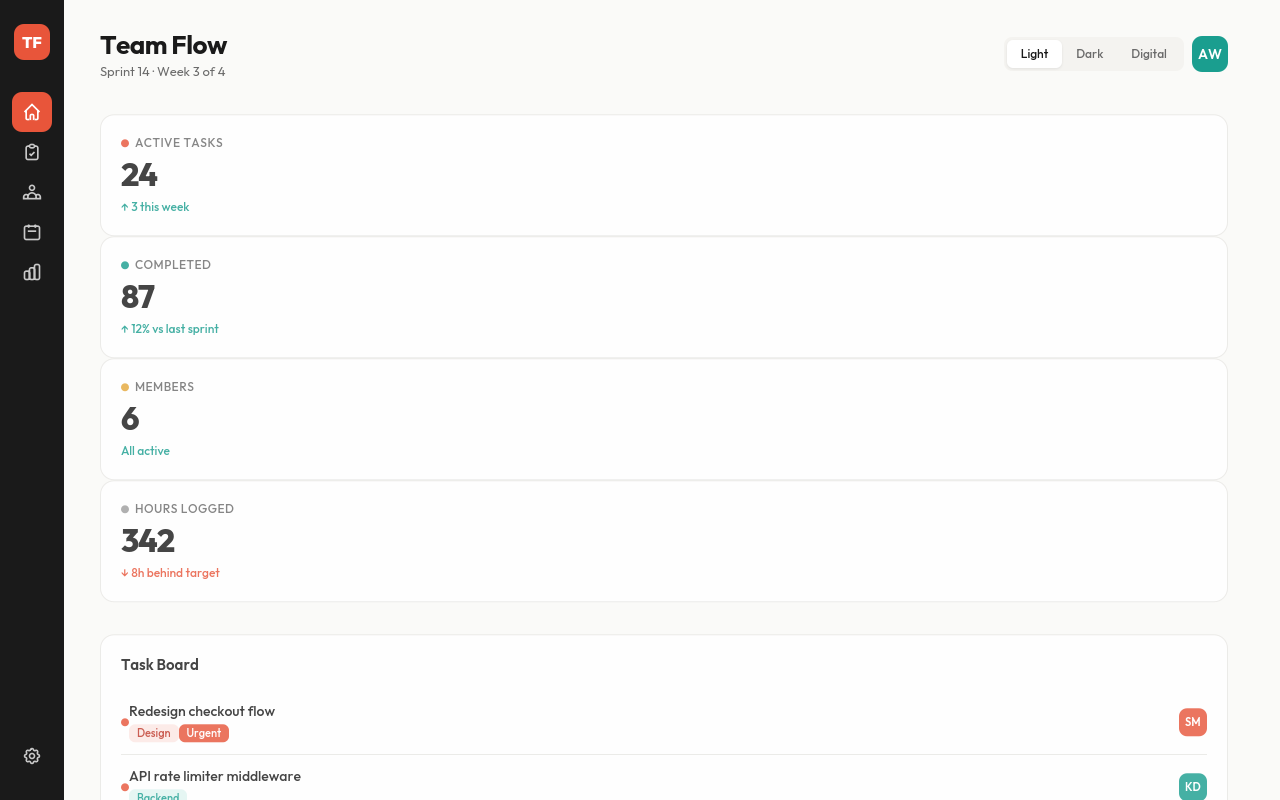Open the Settings gear icon
The height and width of the screenshot is (800, 1280).
tap(32, 756)
